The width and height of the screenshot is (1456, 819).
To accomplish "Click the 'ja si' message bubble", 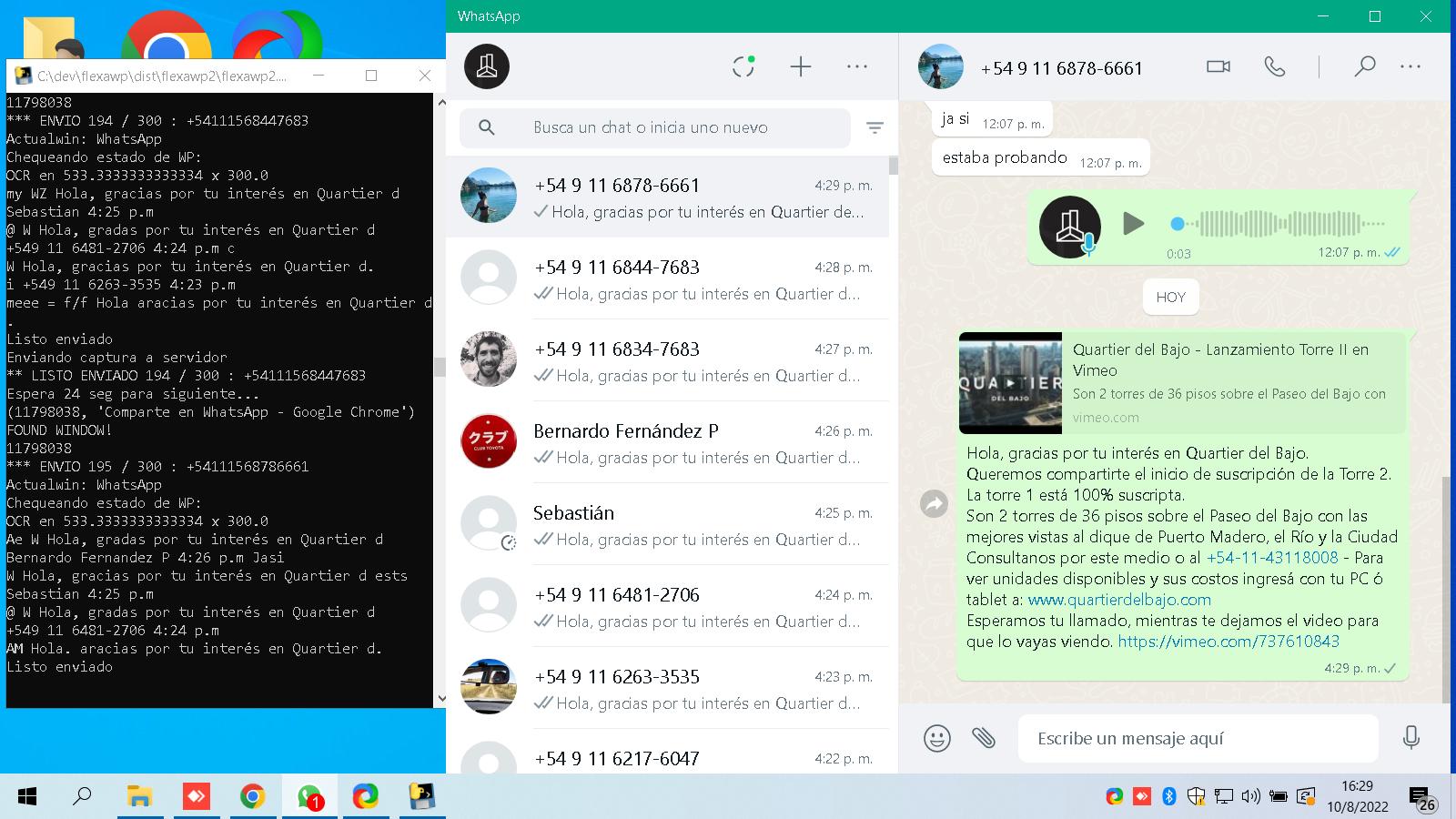I will (992, 119).
